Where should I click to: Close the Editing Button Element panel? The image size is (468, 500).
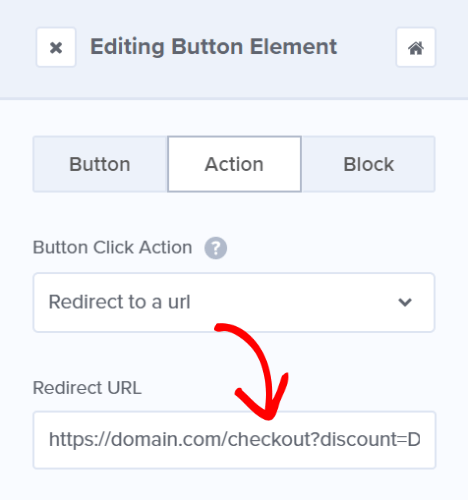coord(56,47)
